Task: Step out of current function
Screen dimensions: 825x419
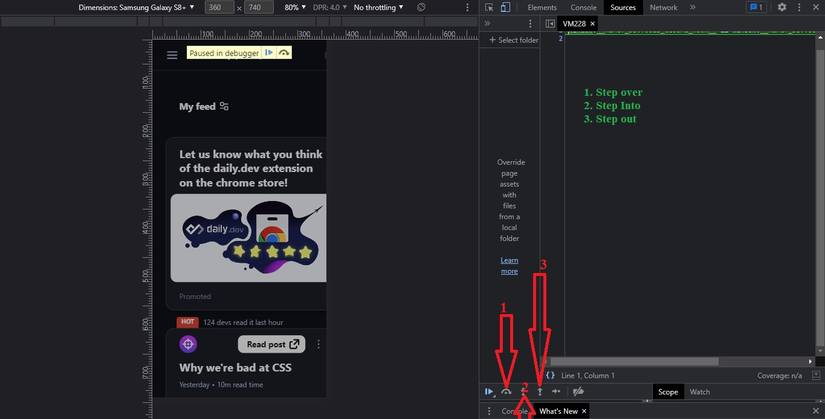Action: 540,392
